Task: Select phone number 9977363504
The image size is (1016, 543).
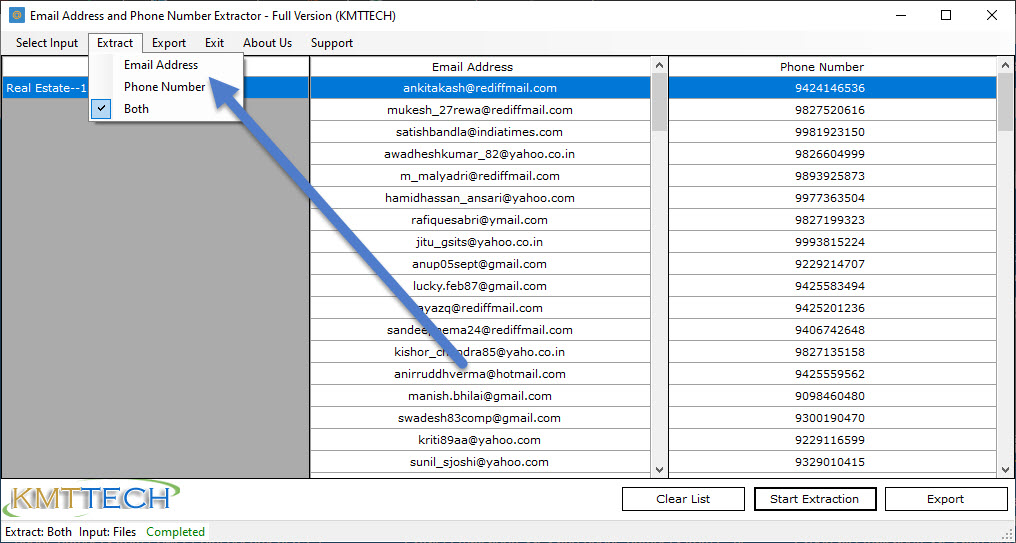Action: click(x=833, y=198)
